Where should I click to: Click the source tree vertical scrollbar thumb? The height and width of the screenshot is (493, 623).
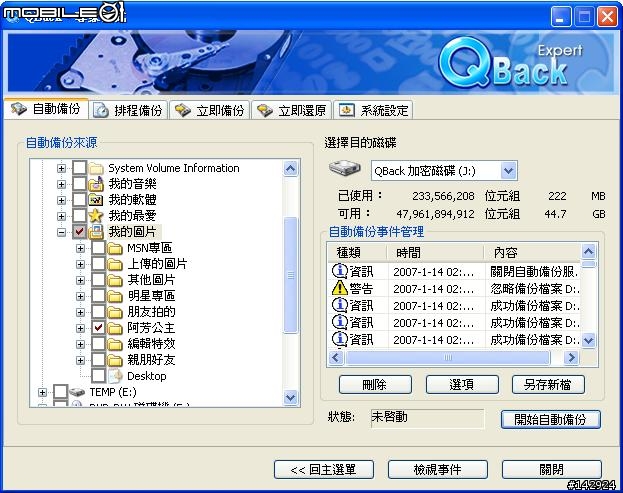[291, 275]
